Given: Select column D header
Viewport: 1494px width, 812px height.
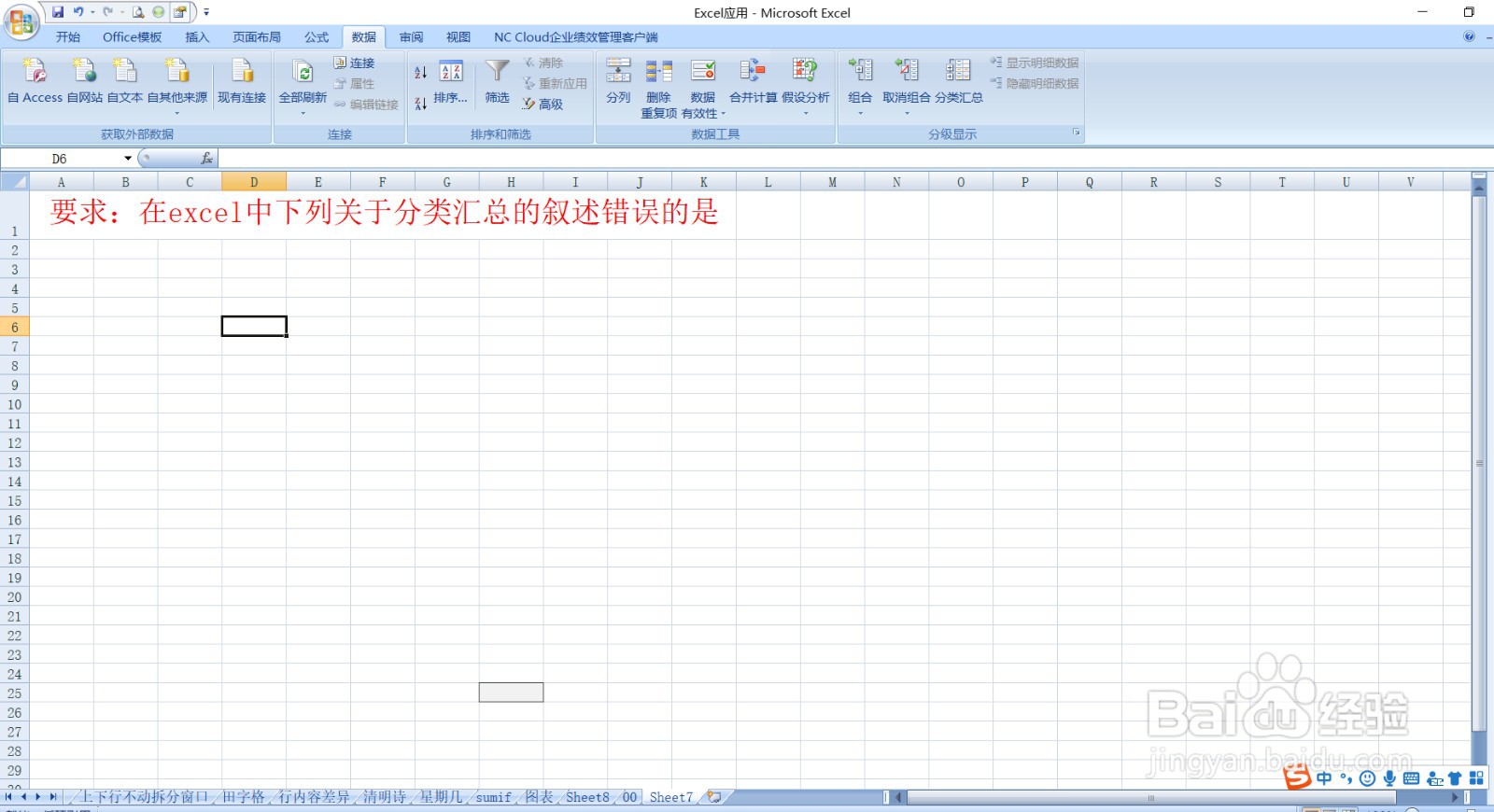Looking at the screenshot, I should point(254,182).
